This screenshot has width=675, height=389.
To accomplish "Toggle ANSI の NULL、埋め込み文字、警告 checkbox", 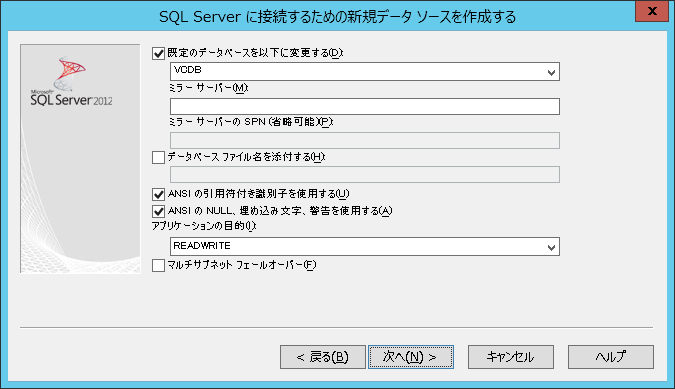I will [158, 211].
